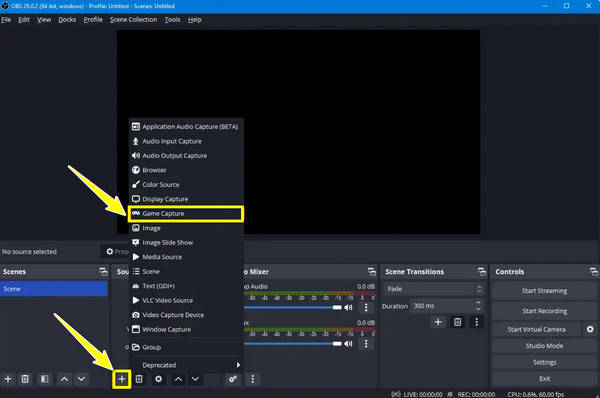Image resolution: width=600 pixels, height=398 pixels.
Task: Undock the Audio Mixer panel
Action: (x=372, y=272)
